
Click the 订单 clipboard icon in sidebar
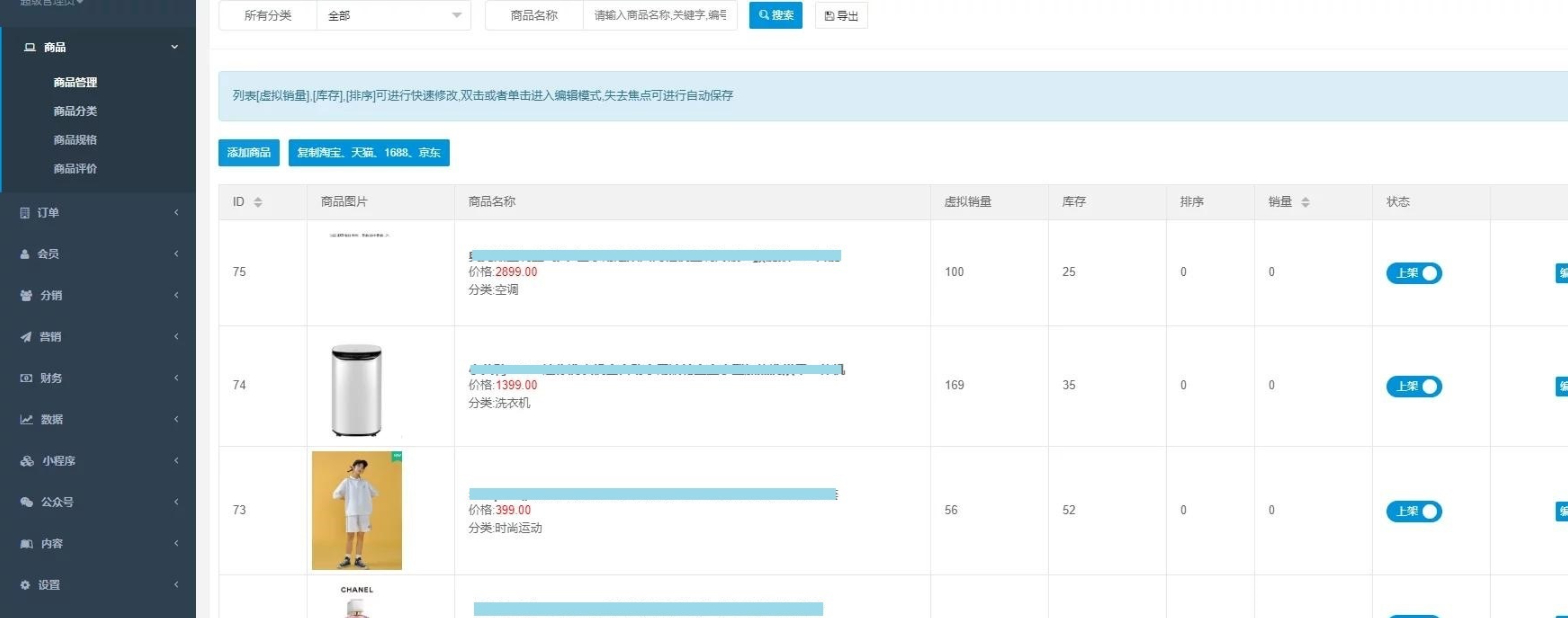coord(26,212)
